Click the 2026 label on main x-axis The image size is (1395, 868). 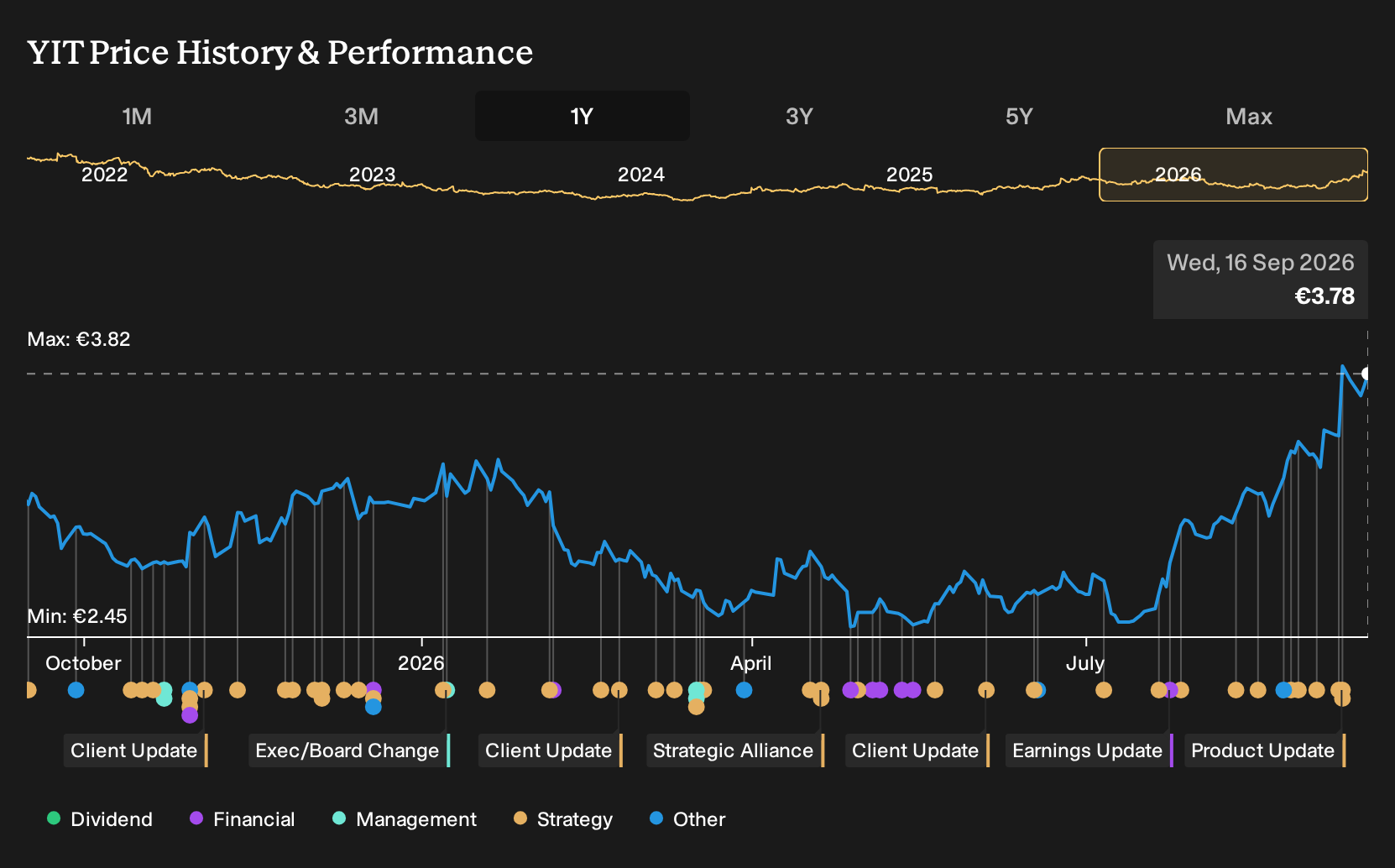pos(421,663)
